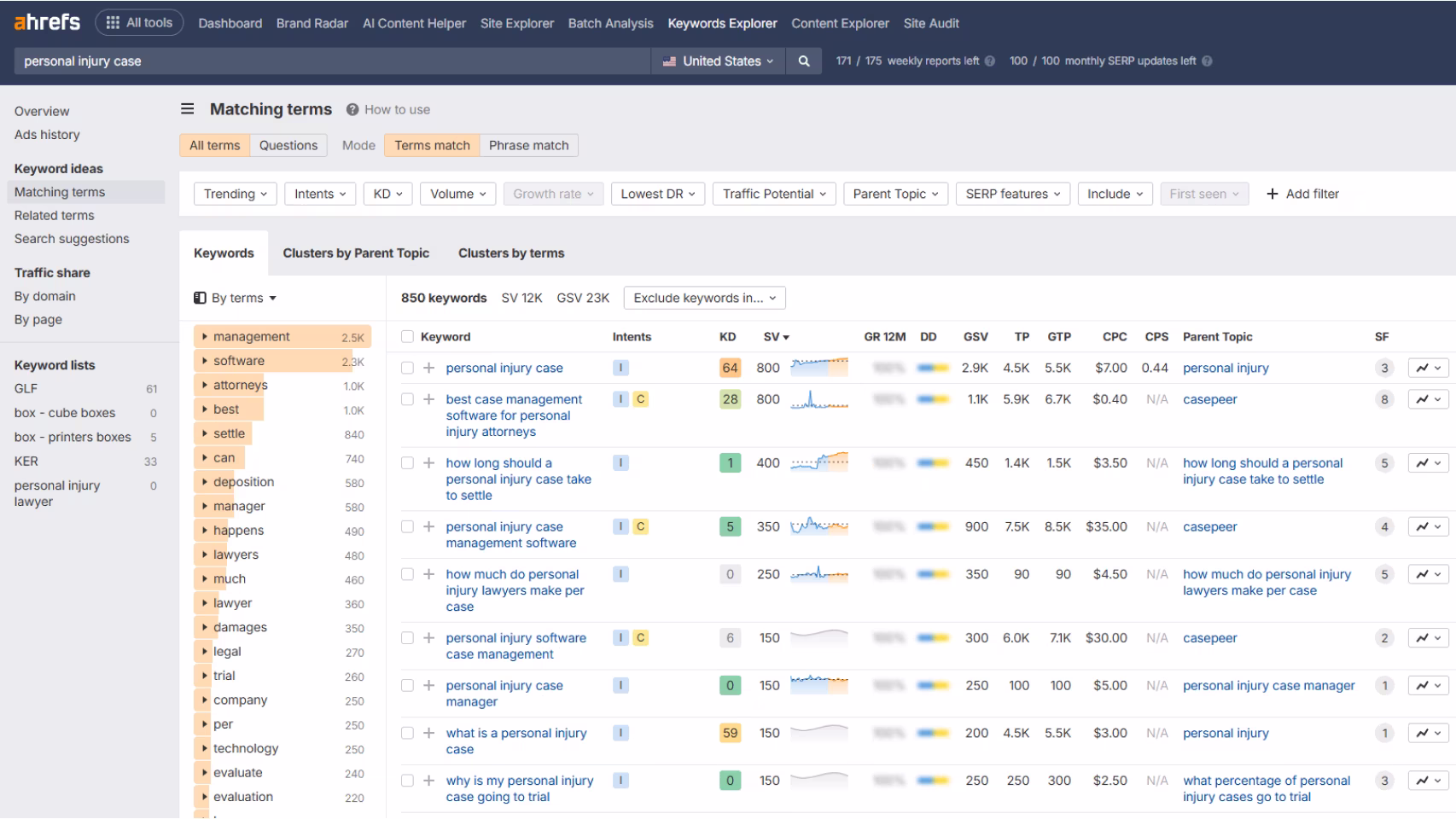Click the Ahrefs logo
Image resolution: width=1456 pixels, height=819 pixels.
pyautogui.click(x=47, y=22)
